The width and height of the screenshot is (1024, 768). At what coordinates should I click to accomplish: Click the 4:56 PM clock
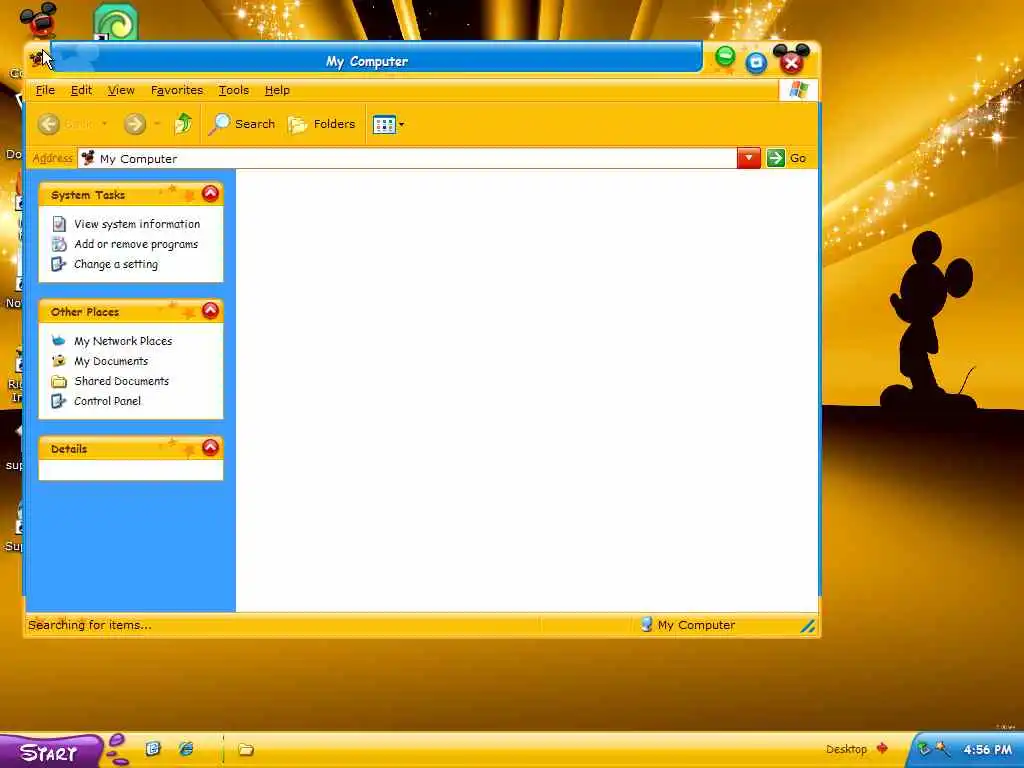987,749
